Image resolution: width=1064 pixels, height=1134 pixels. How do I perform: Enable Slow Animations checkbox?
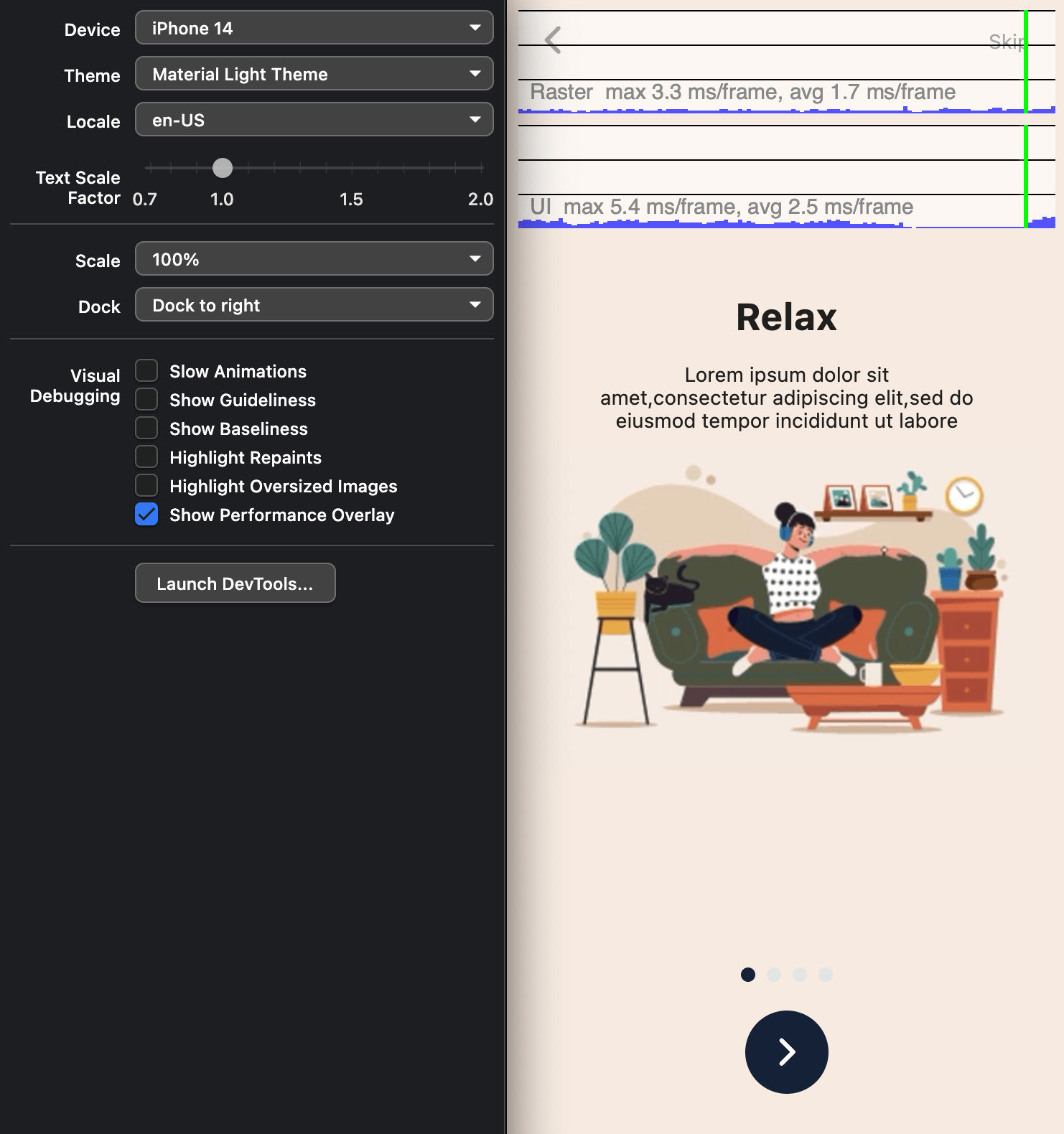(x=146, y=371)
